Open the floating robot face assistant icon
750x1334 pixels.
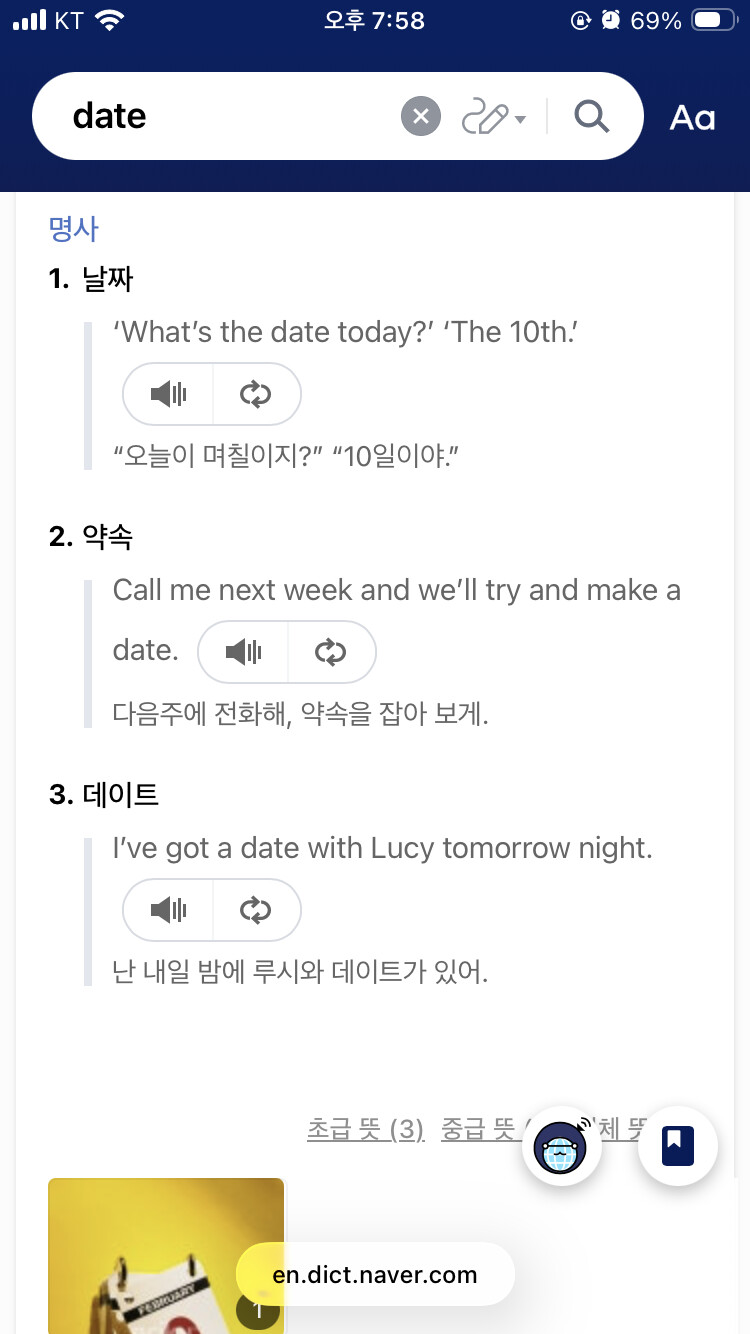[x=562, y=1146]
